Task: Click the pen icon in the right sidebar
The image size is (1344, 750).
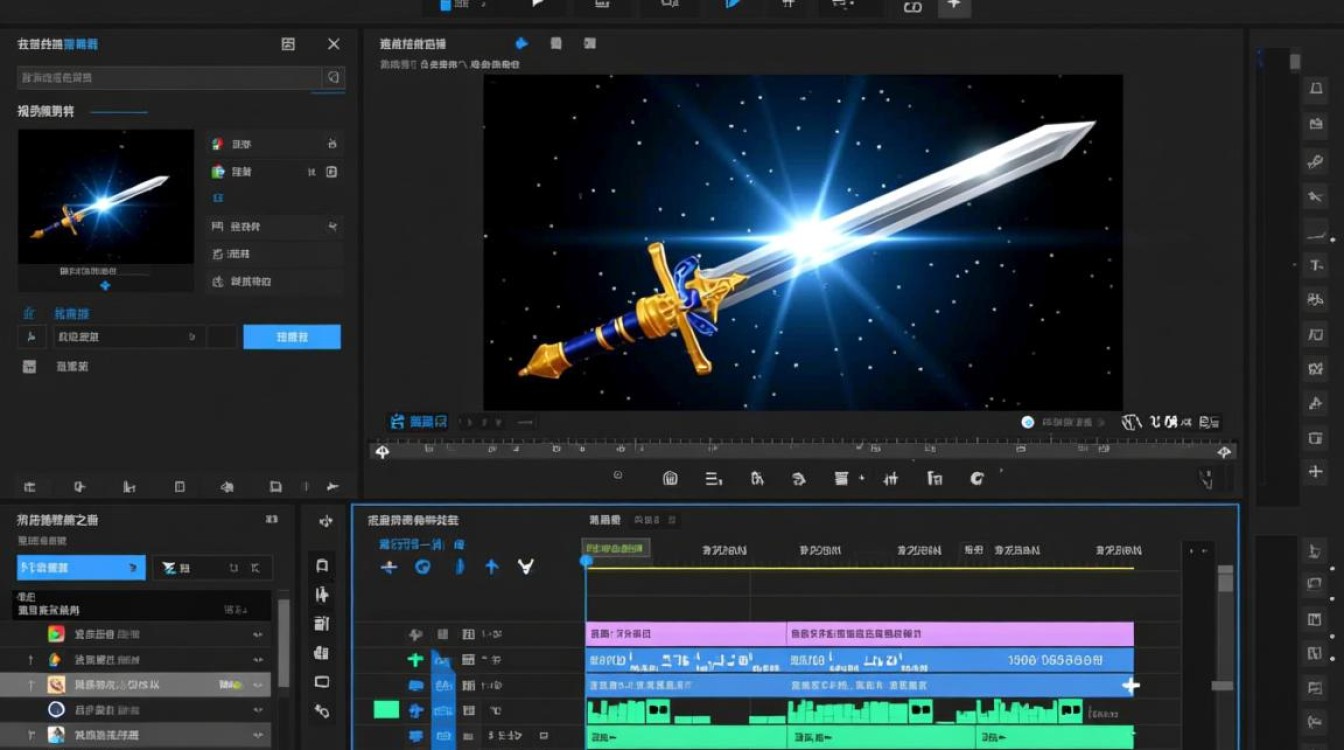Action: tap(1316, 162)
